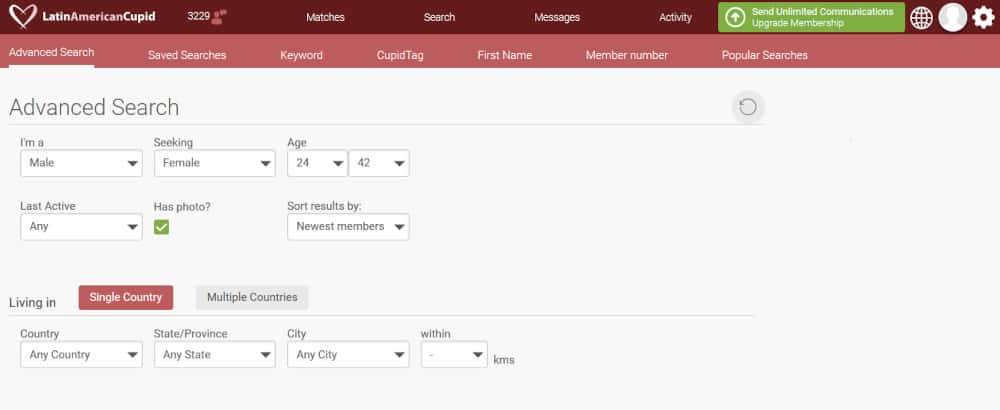
Task: Click the LatinAmericanCupid heart logo
Action: tap(23, 17)
